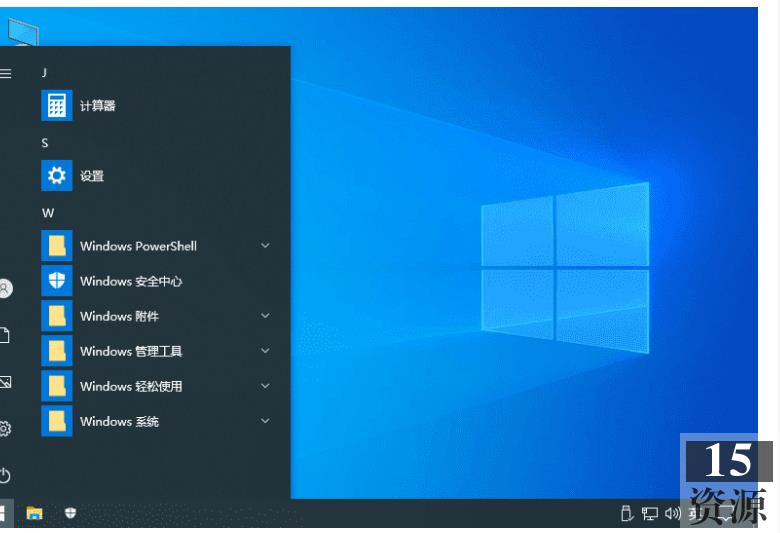Select the Windows PowerShell label
This screenshot has width=780, height=533.
click(138, 246)
